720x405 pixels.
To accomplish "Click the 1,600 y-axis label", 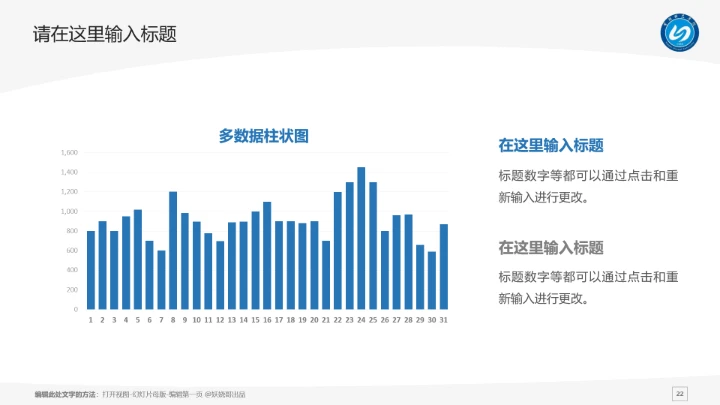I will (69, 152).
